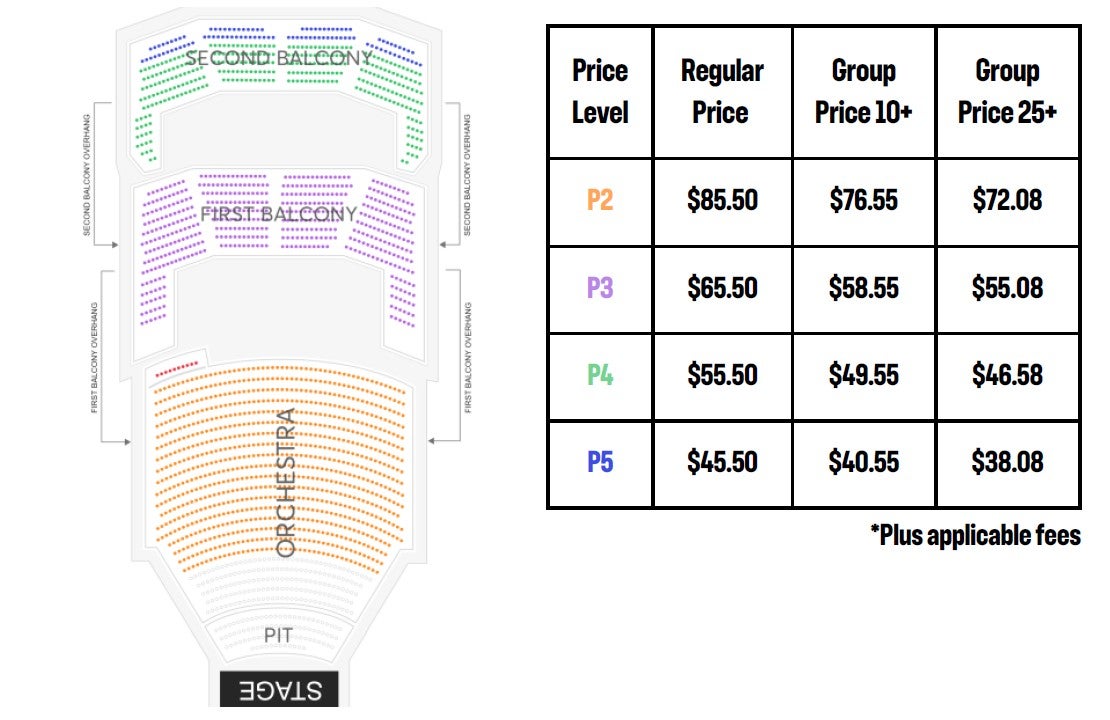Viewport: 1110px width, 720px height.
Task: Click the Price Level column header
Action: (600, 91)
